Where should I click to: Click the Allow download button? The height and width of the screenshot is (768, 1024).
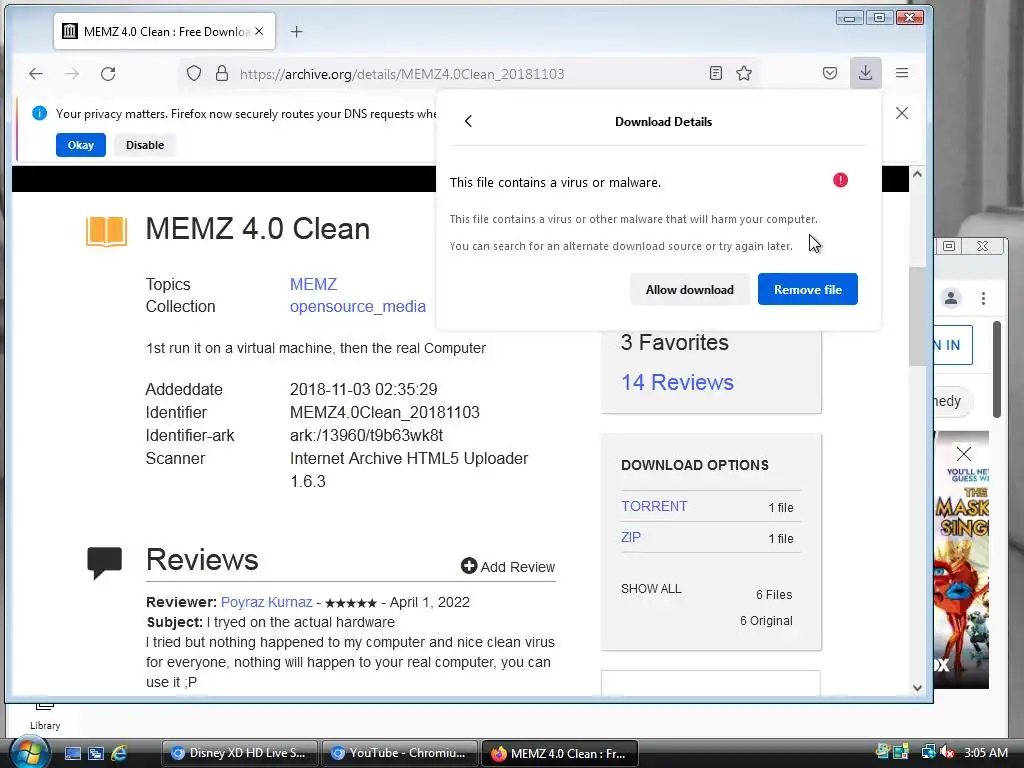690,289
